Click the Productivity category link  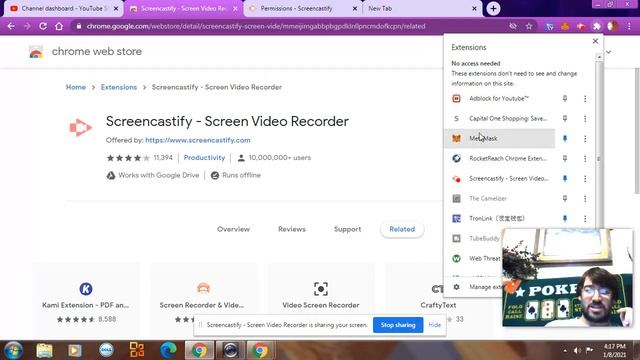[x=204, y=158]
